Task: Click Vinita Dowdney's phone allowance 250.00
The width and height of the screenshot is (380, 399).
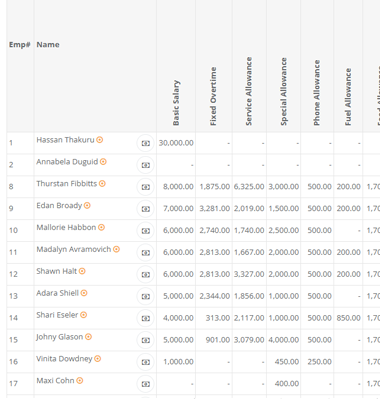Action: (x=319, y=362)
